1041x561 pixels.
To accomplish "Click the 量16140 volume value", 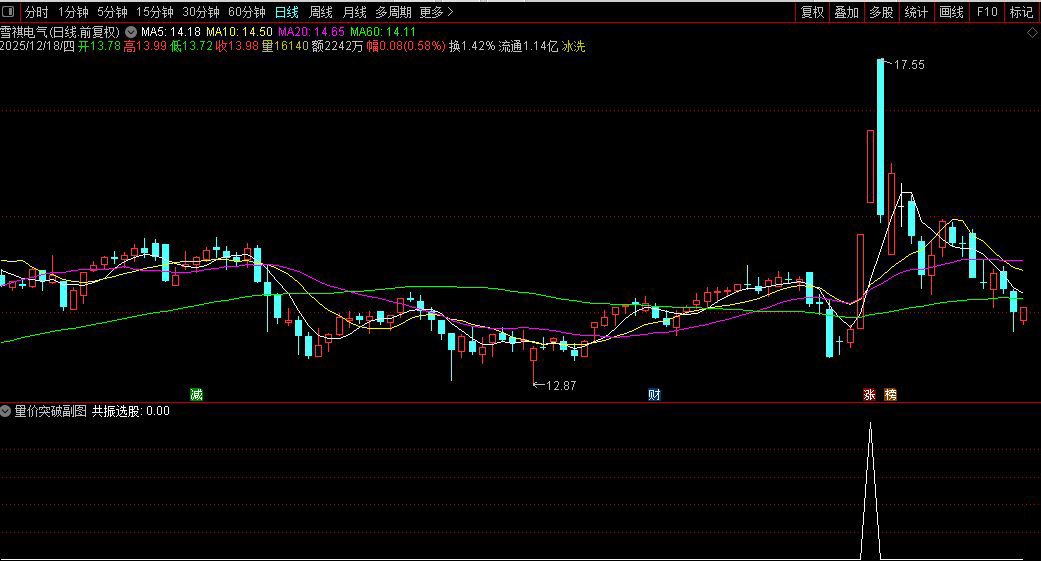I will 285,46.
